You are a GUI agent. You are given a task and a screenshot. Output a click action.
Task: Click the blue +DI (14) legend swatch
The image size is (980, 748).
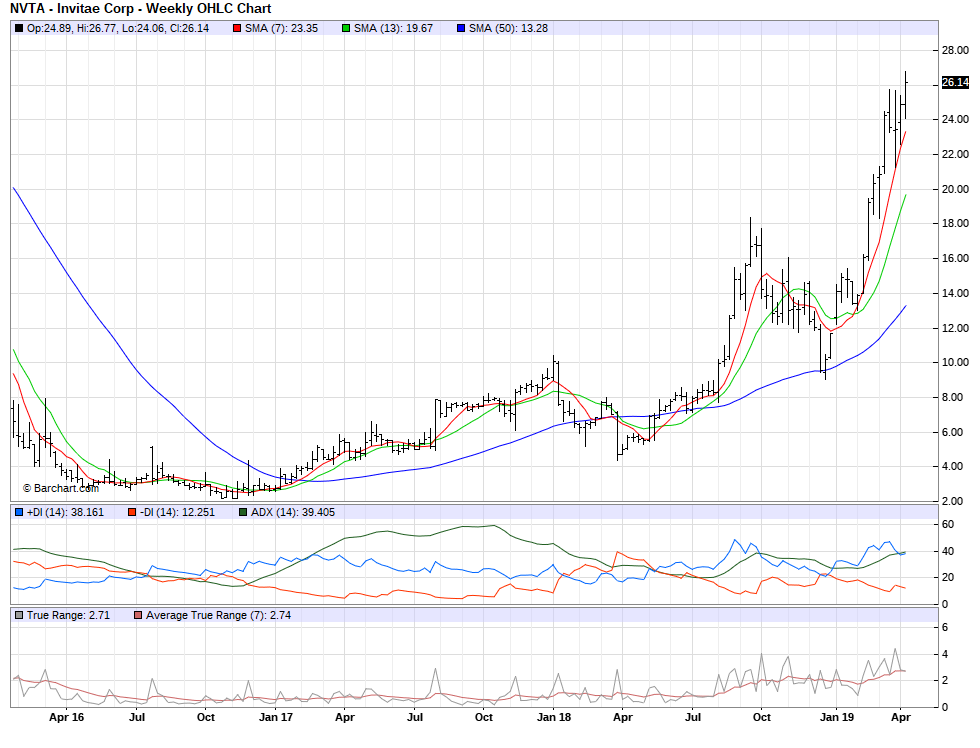(19, 512)
